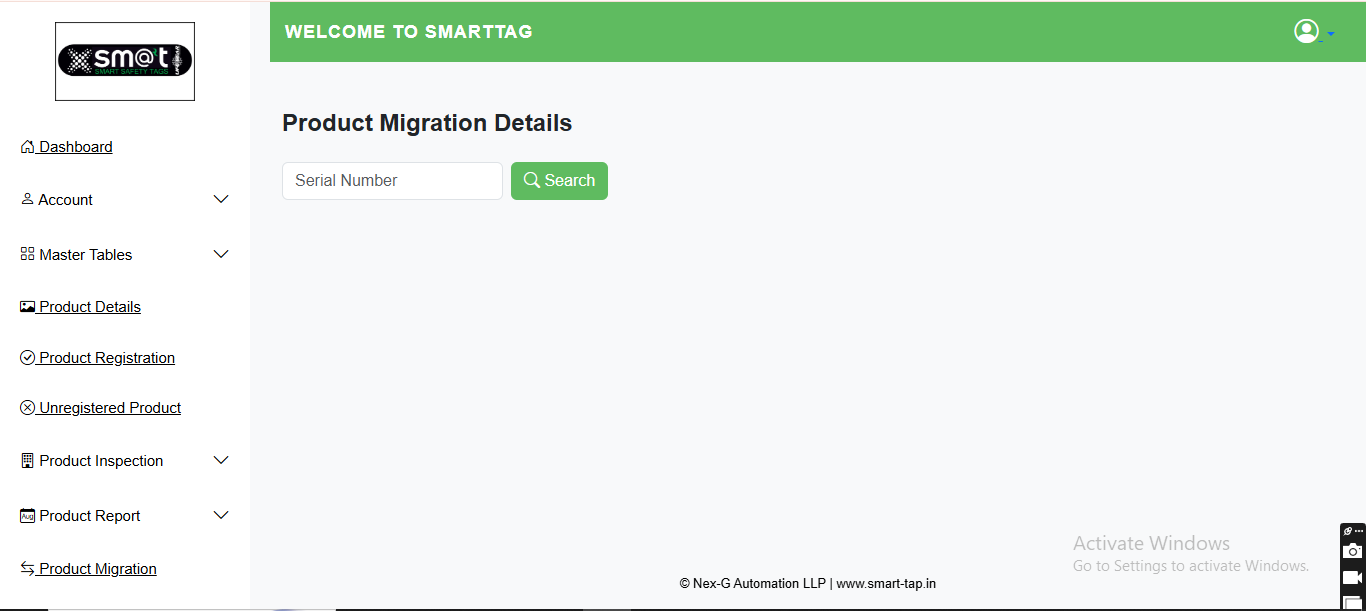Click the camera screenshot icon
This screenshot has width=1366, height=611.
click(1352, 551)
